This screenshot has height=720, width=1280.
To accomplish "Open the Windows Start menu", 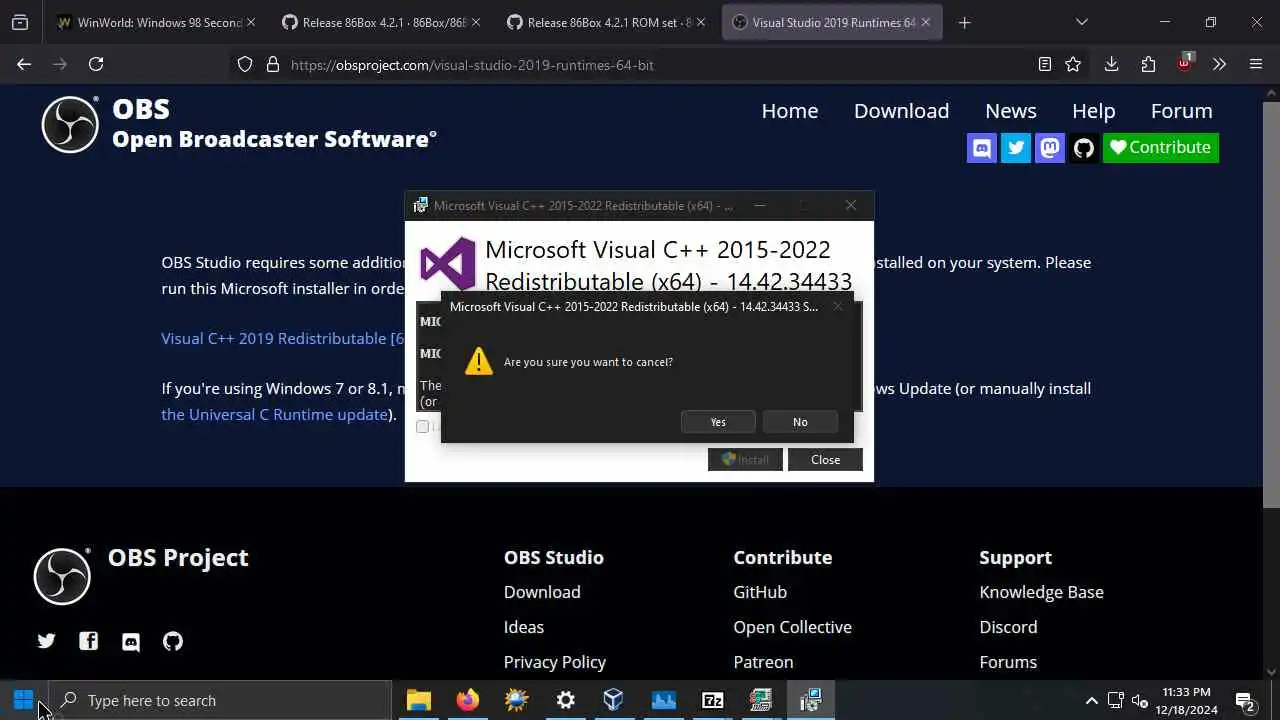I will 24,700.
